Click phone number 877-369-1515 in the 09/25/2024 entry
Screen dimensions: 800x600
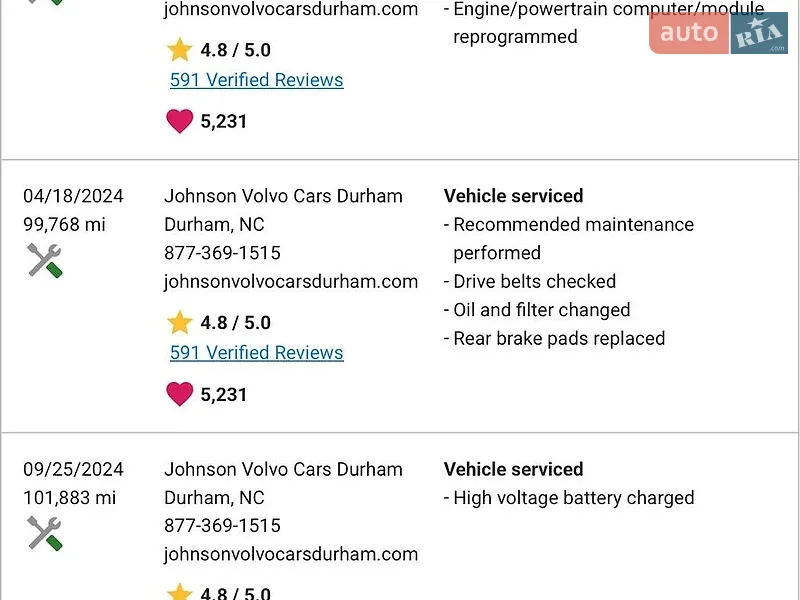click(x=222, y=526)
